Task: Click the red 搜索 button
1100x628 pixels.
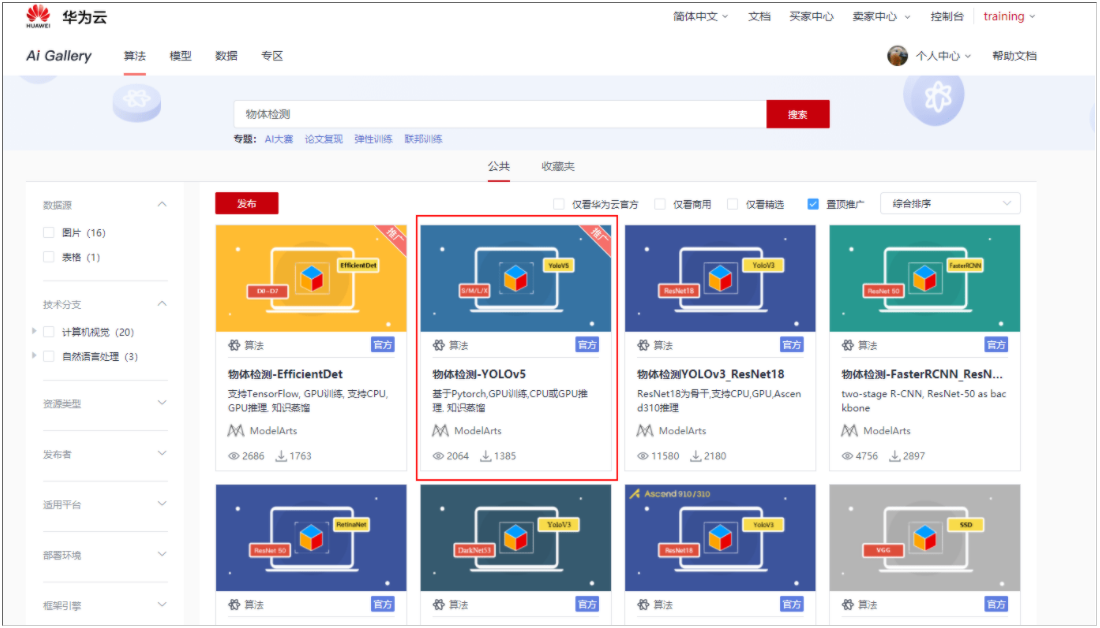Action: 798,114
